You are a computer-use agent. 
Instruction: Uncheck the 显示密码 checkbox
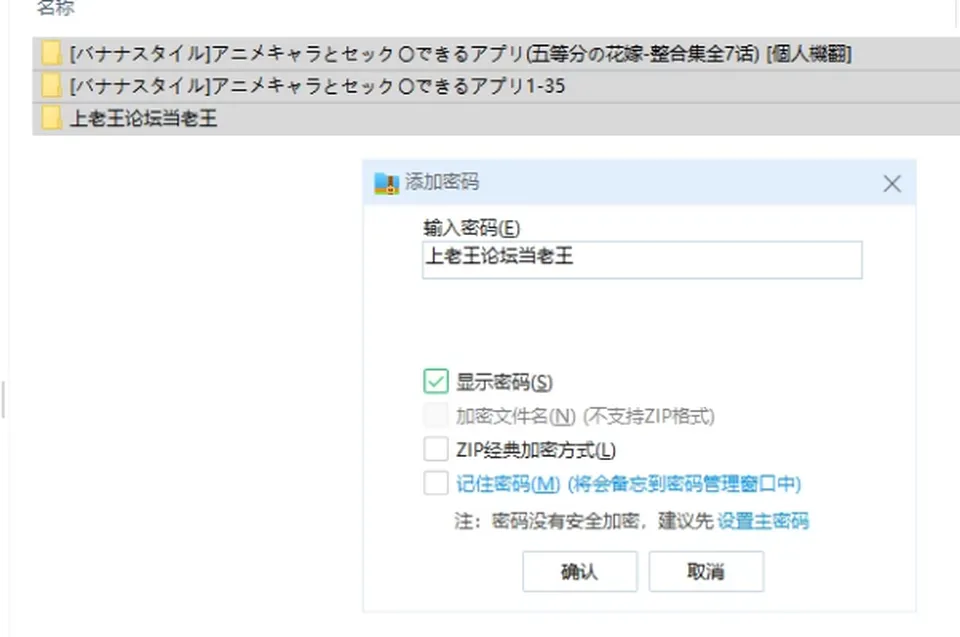(x=436, y=381)
